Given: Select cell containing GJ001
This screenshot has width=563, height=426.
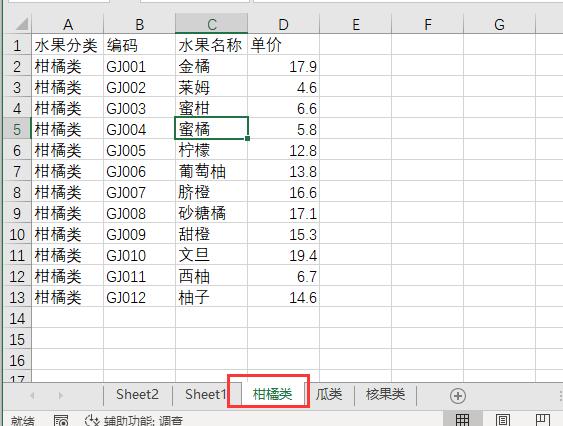Looking at the screenshot, I should 139,66.
